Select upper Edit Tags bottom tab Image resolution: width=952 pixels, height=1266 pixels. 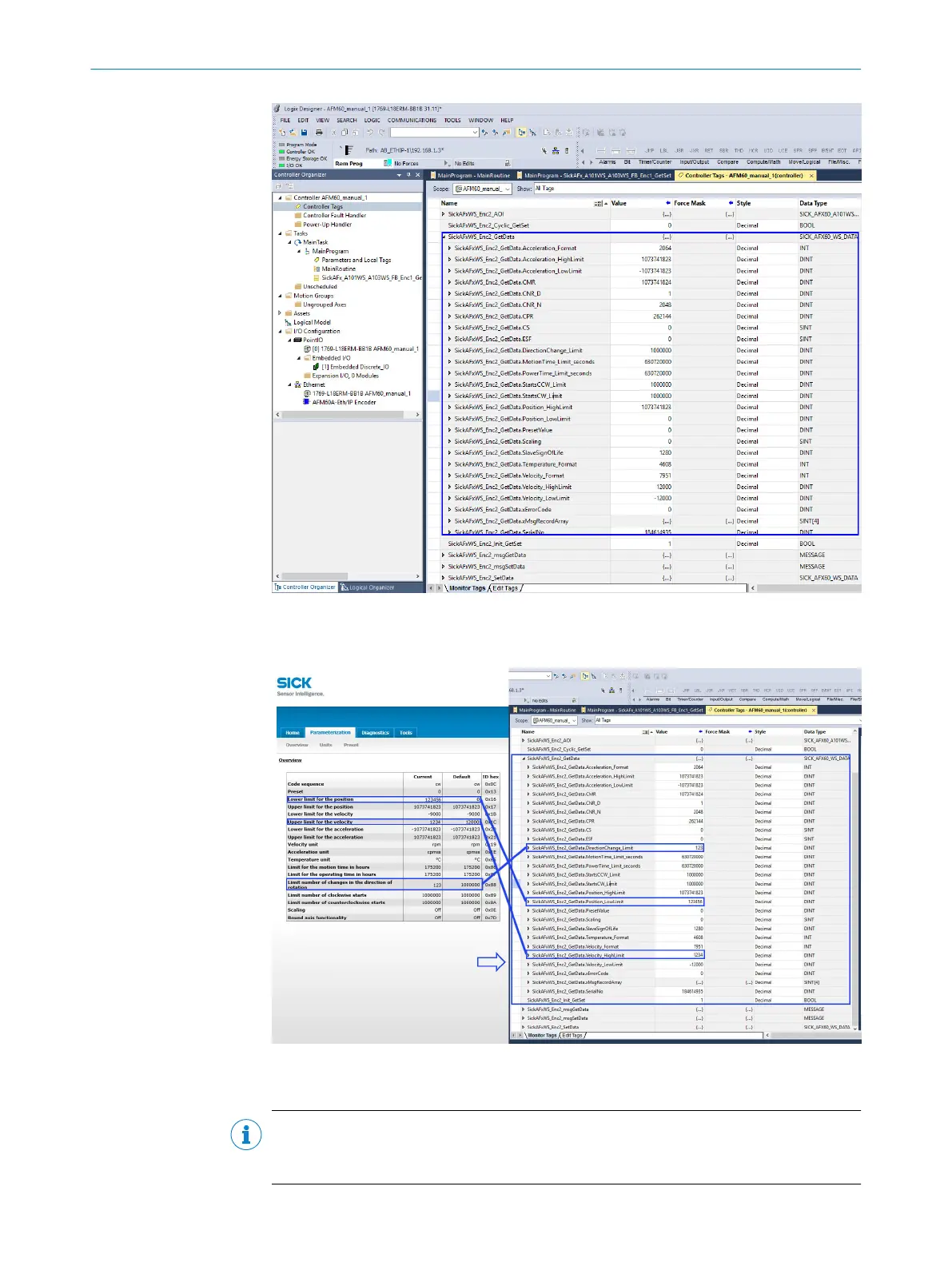click(x=505, y=588)
